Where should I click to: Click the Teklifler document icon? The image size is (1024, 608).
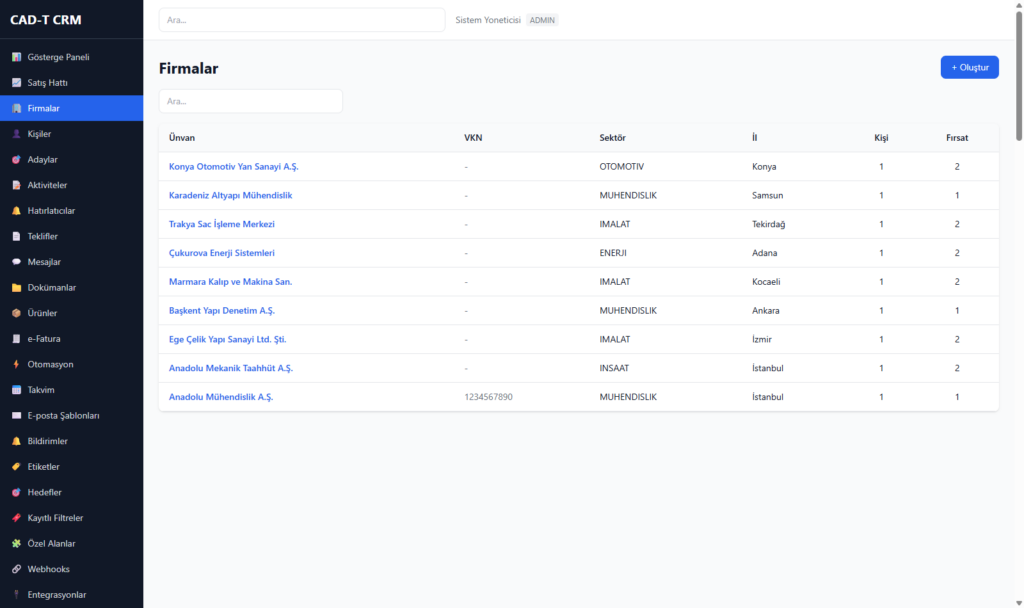point(16,236)
